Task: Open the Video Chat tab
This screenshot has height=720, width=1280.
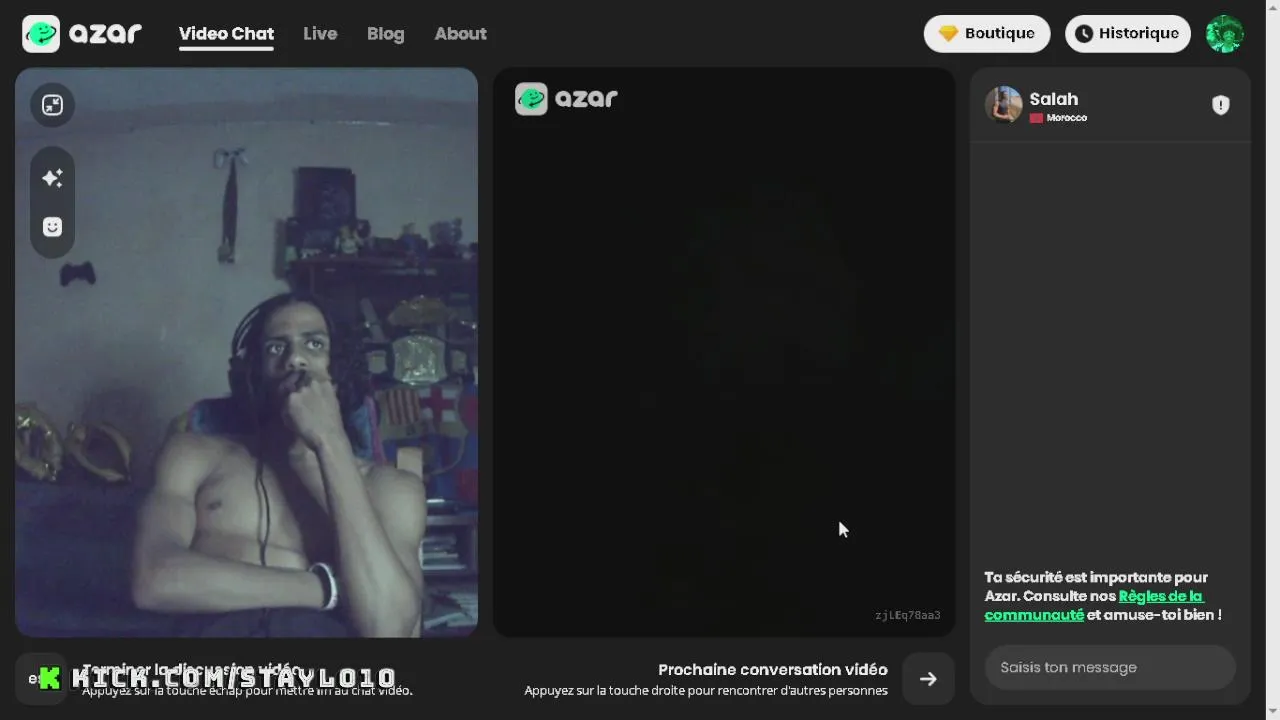Action: (x=226, y=33)
